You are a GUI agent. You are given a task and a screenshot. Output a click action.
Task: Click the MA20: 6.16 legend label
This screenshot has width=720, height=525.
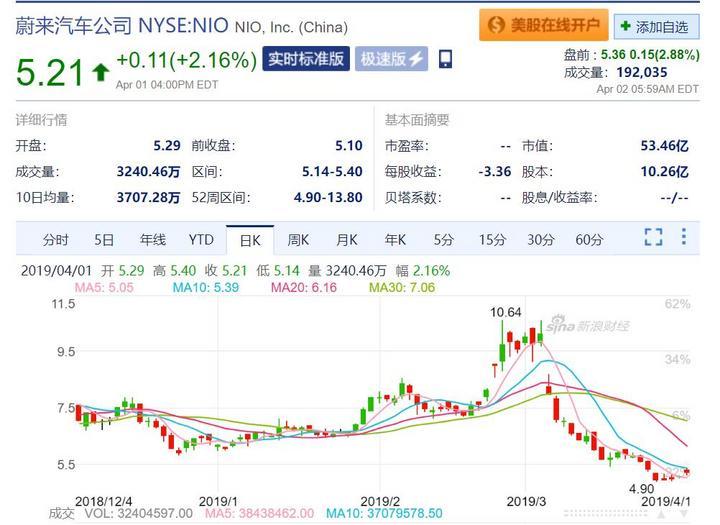[x=304, y=288]
